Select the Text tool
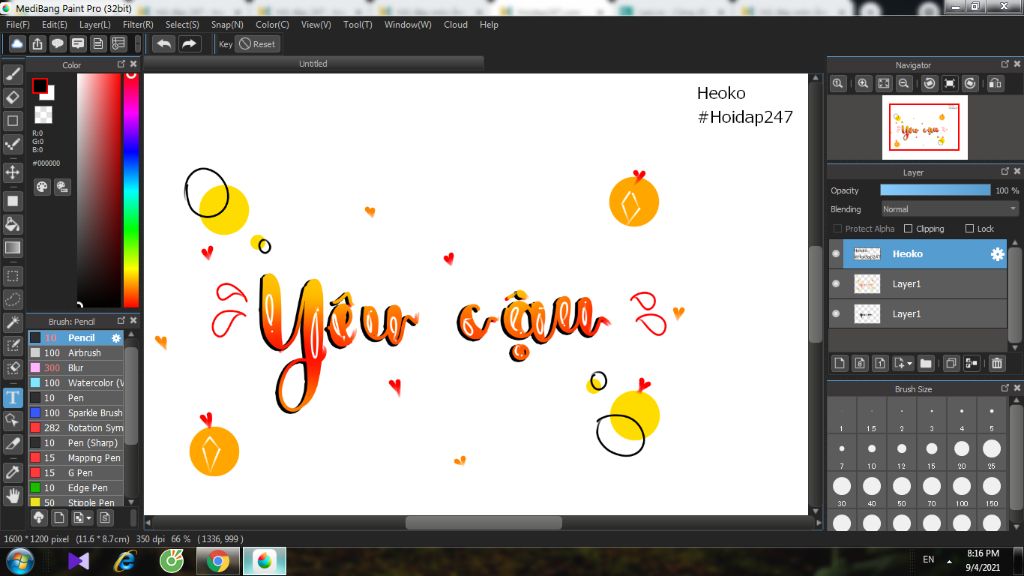Viewport: 1024px width, 576px height. click(12, 398)
